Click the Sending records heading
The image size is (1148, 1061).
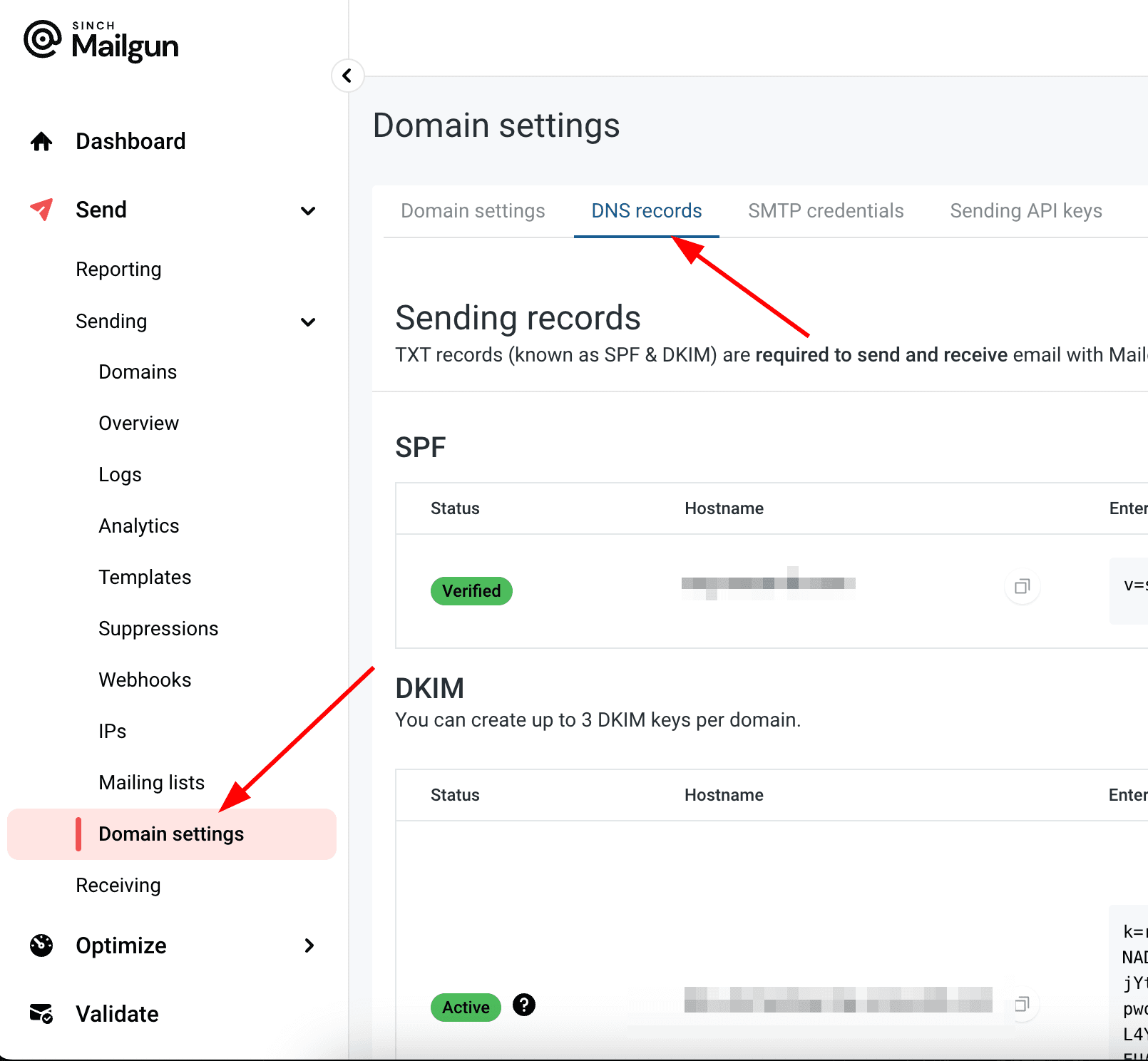(518, 318)
